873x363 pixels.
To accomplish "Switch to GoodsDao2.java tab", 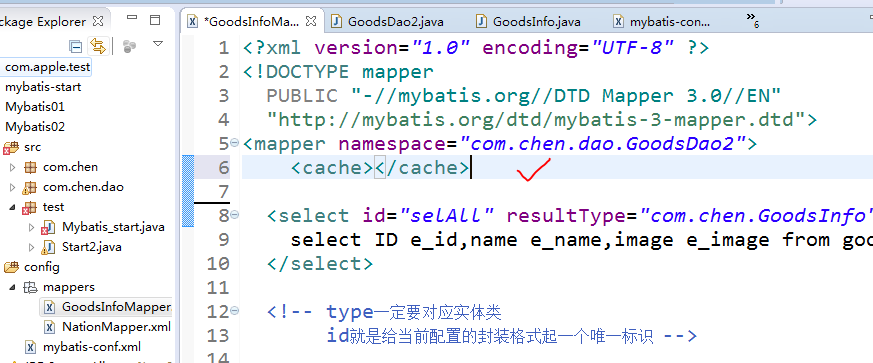I will [x=396, y=22].
